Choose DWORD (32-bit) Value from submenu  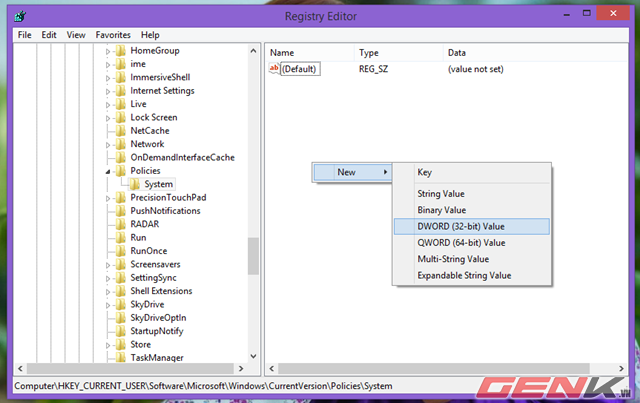[x=461, y=226]
